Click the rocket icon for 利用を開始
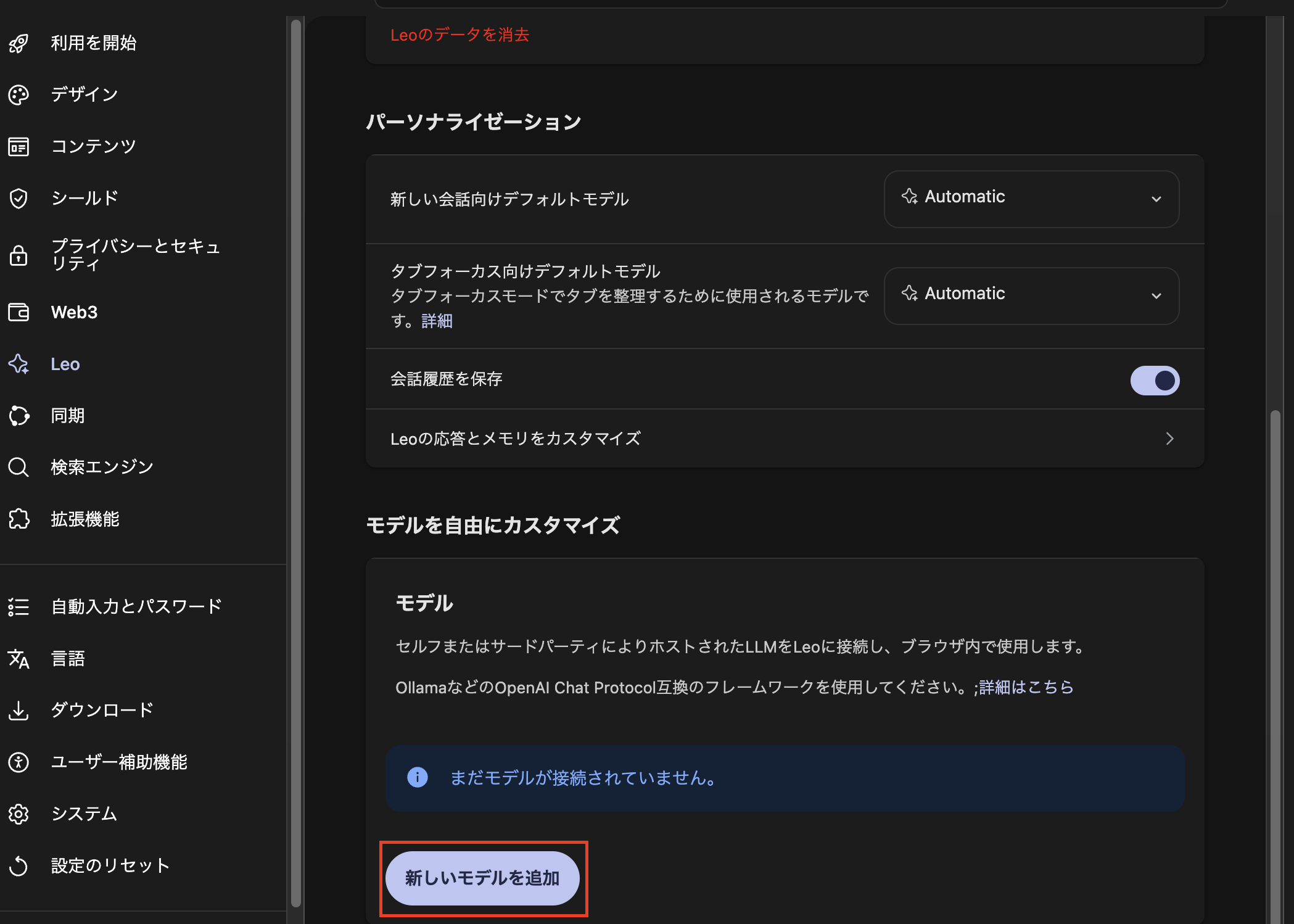 (19, 43)
